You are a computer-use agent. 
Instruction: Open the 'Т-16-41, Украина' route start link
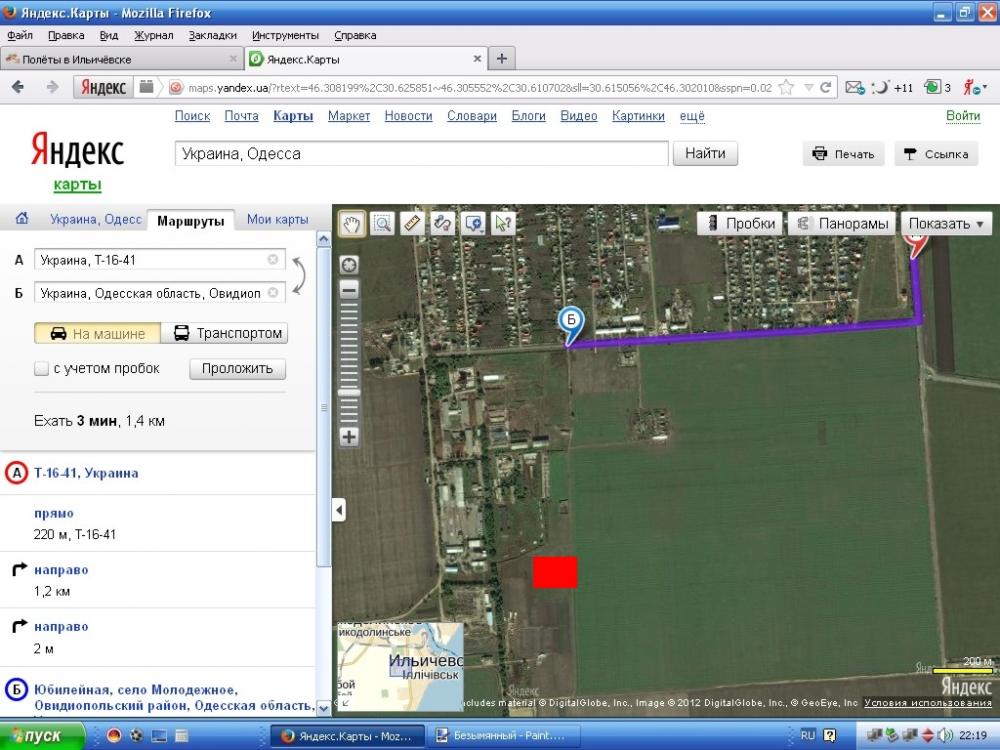pyautogui.click(x=86, y=473)
